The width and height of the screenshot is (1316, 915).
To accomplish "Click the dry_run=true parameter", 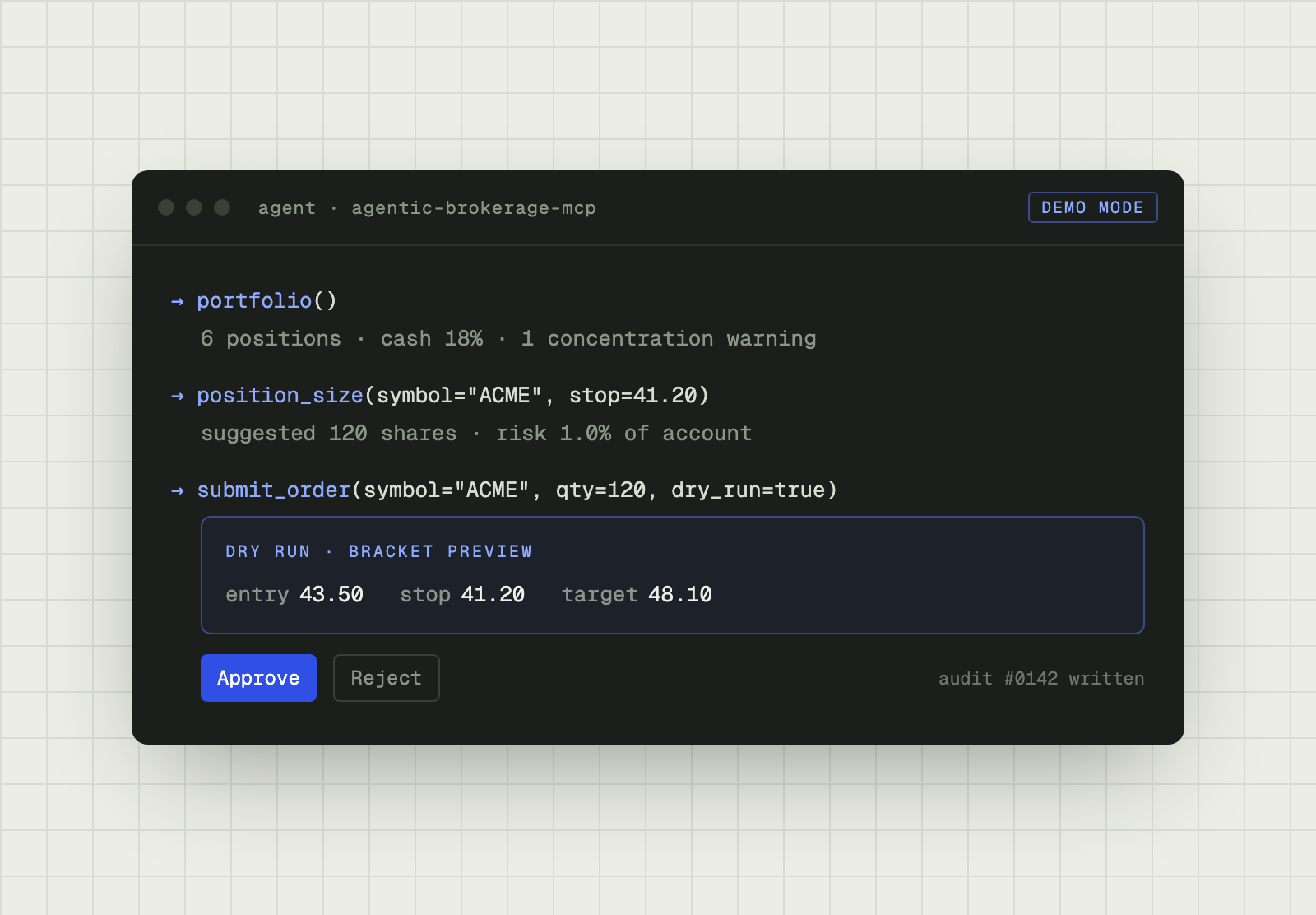I will click(748, 490).
